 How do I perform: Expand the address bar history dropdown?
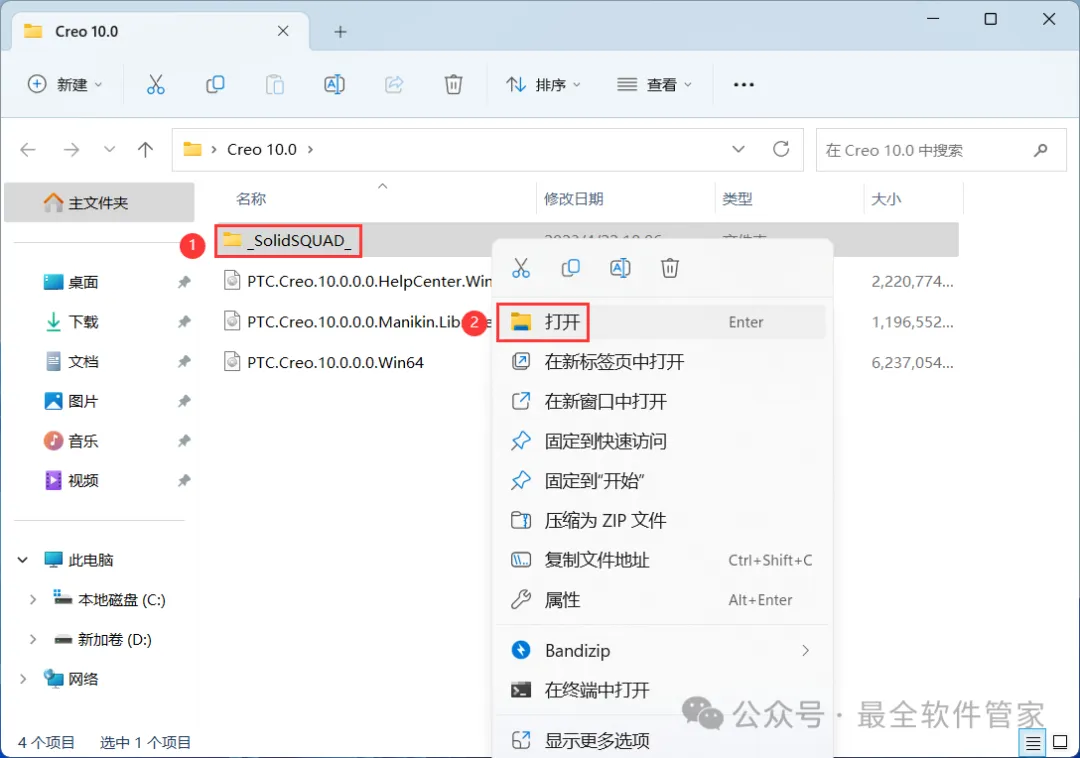pos(738,149)
